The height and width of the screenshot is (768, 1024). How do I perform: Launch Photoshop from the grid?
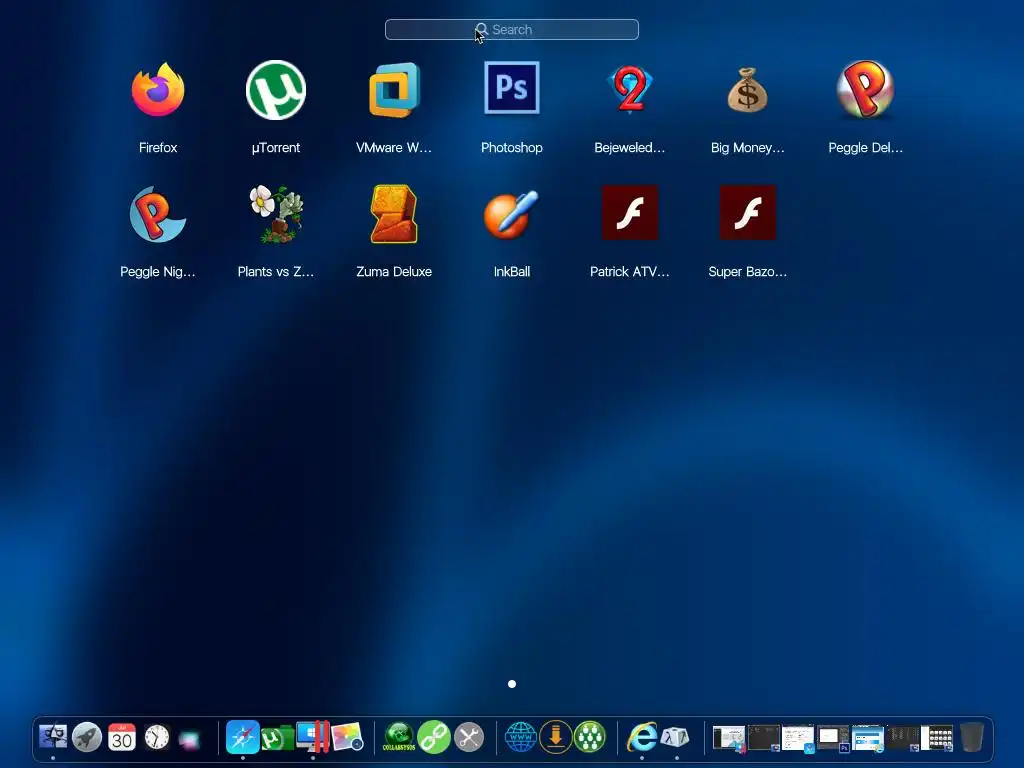click(x=511, y=88)
